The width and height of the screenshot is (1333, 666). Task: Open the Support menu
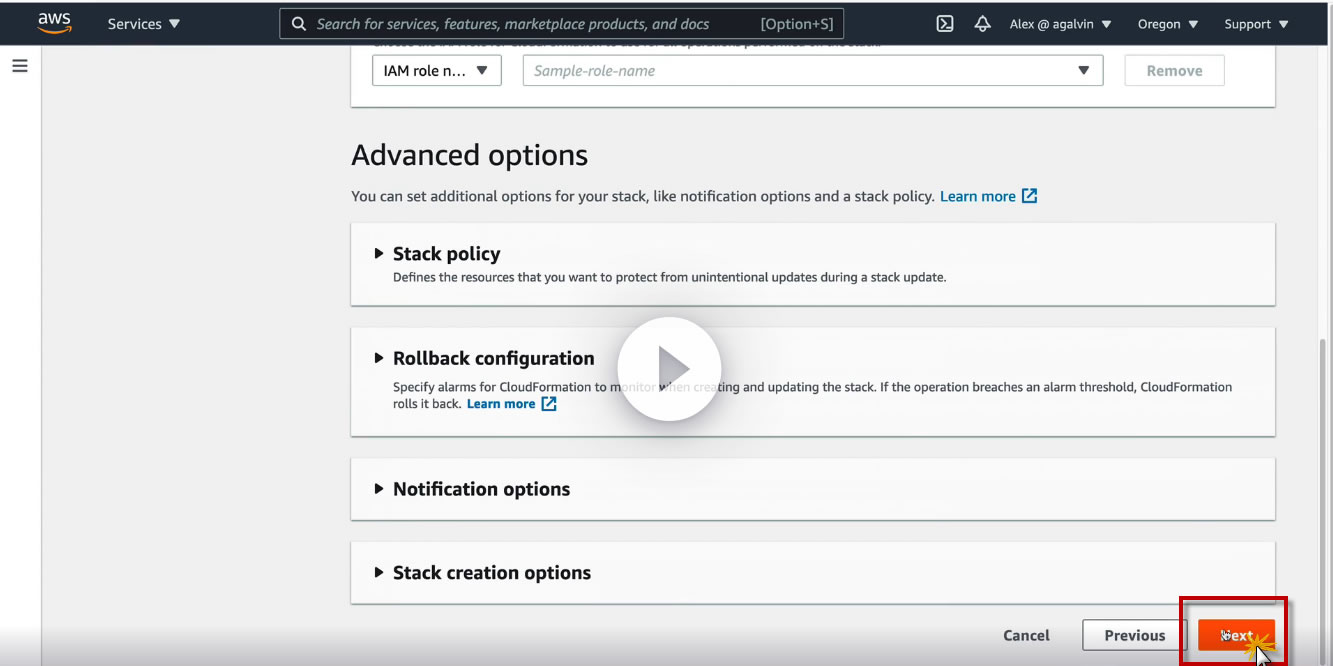[x=1256, y=24]
